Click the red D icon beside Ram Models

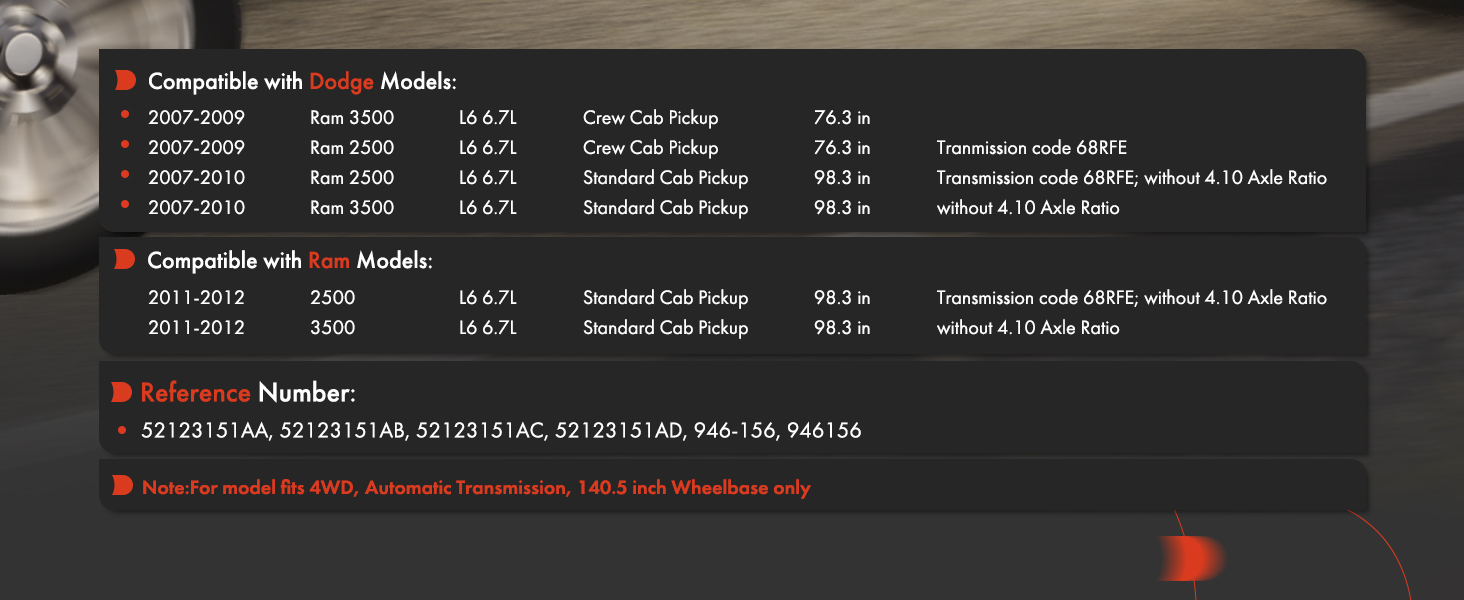point(124,260)
